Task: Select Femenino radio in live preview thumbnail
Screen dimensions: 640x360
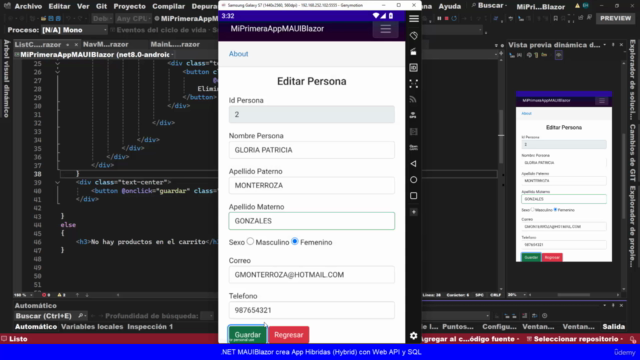Action: (555, 210)
